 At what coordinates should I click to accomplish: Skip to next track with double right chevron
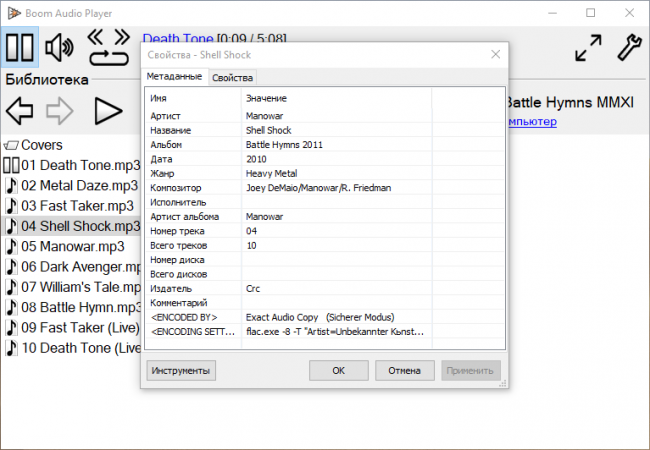[x=122, y=37]
